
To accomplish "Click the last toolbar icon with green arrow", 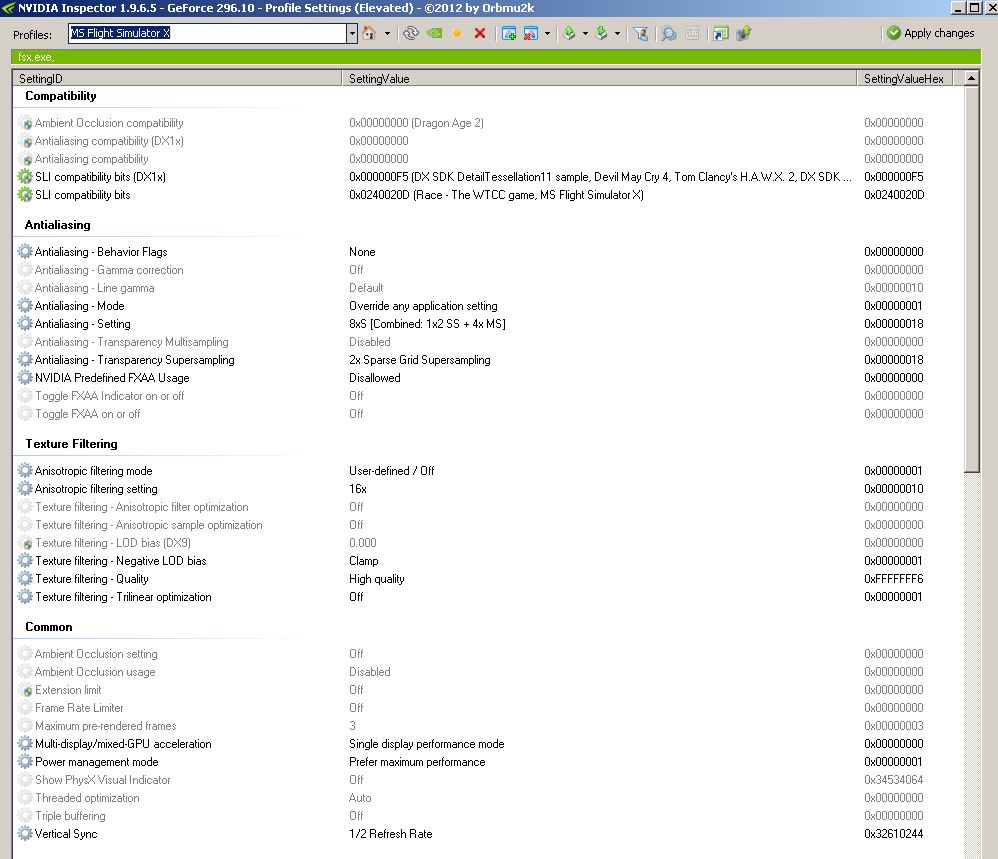I will pyautogui.click(x=743, y=33).
